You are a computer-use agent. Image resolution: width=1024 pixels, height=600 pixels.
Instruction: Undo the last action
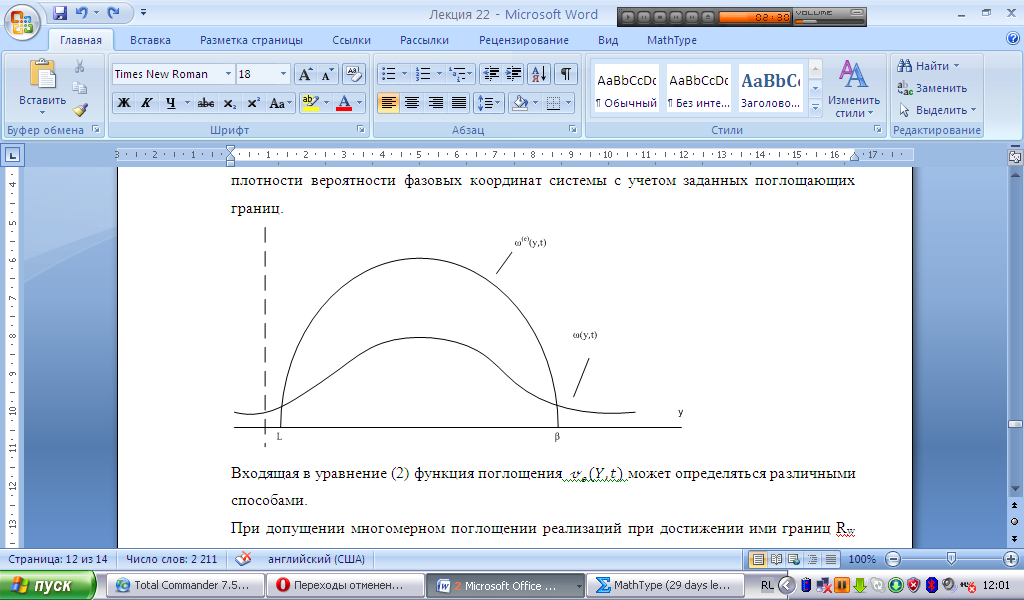82,12
